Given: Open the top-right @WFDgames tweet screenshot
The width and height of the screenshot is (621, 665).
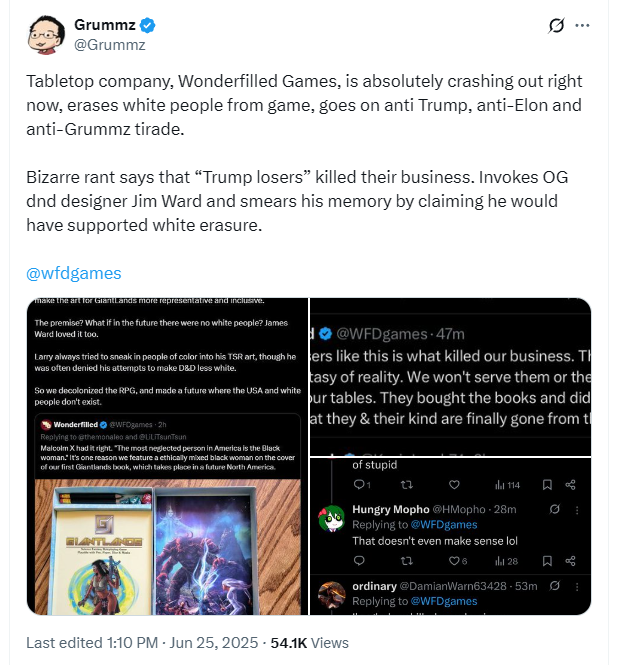Looking at the screenshot, I should click(x=450, y=377).
